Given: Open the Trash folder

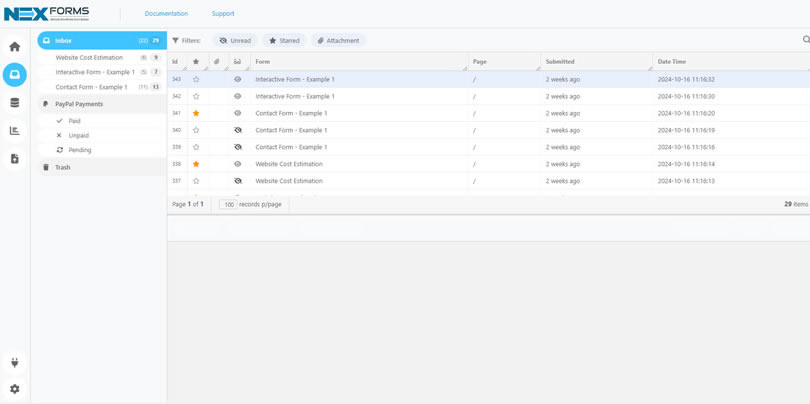Looking at the screenshot, I should point(102,167).
